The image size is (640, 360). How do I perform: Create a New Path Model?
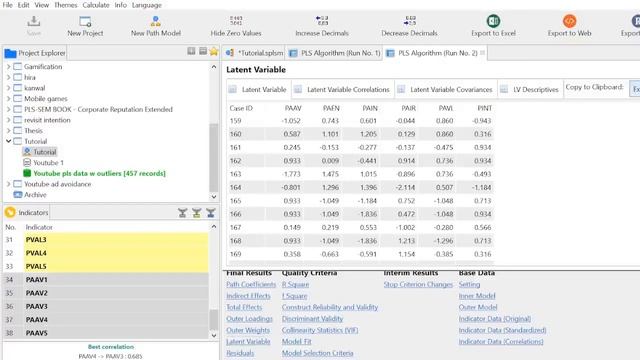click(156, 27)
